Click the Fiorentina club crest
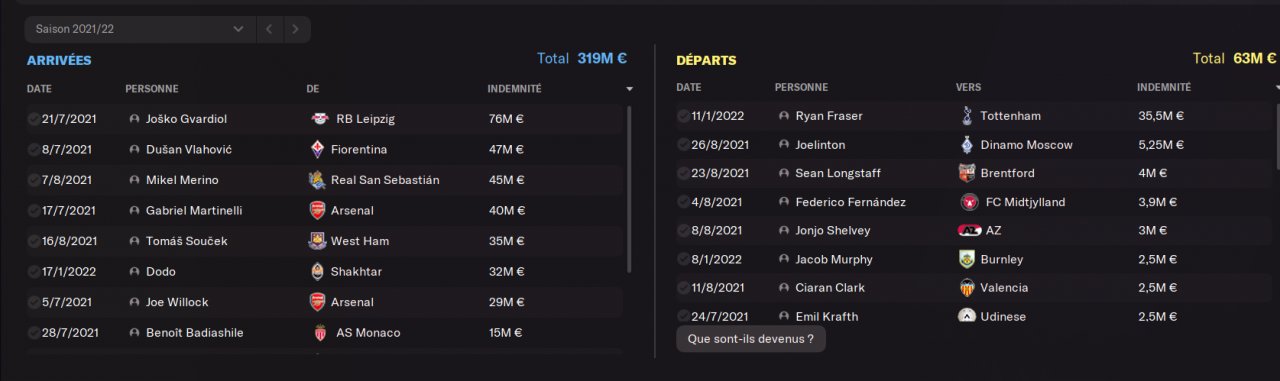 point(318,149)
